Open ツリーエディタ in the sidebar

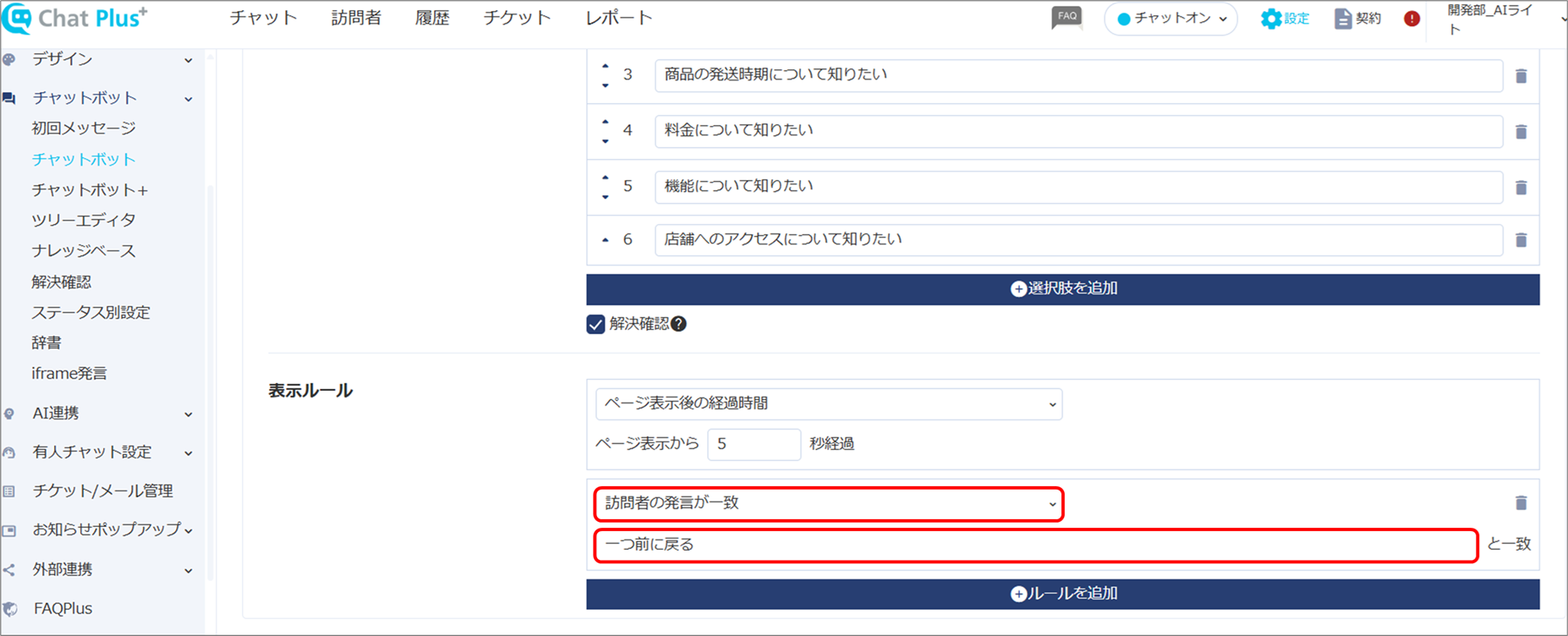[84, 221]
